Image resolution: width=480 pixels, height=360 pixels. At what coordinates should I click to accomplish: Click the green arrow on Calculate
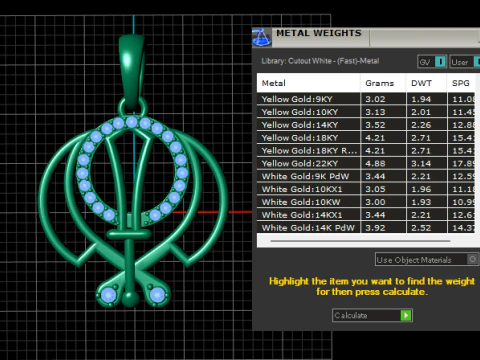(x=406, y=315)
